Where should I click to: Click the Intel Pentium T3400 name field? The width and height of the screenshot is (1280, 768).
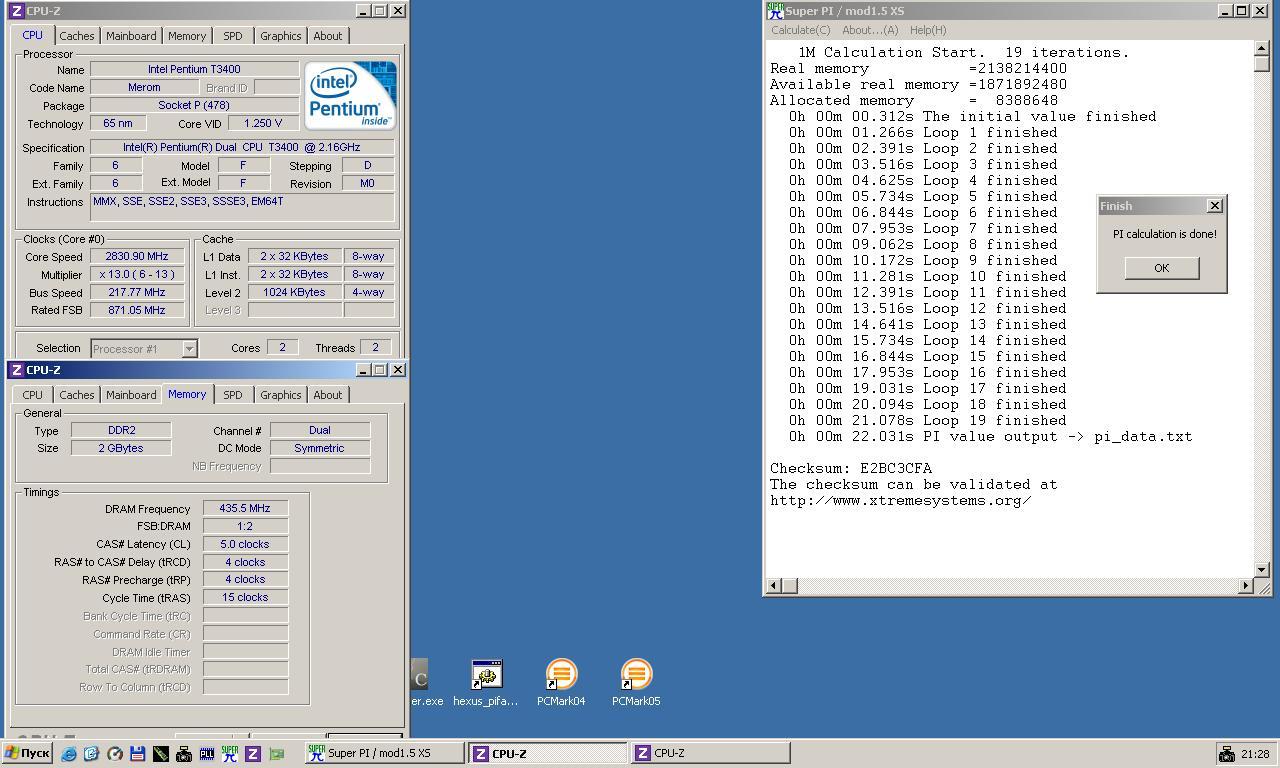(194, 69)
